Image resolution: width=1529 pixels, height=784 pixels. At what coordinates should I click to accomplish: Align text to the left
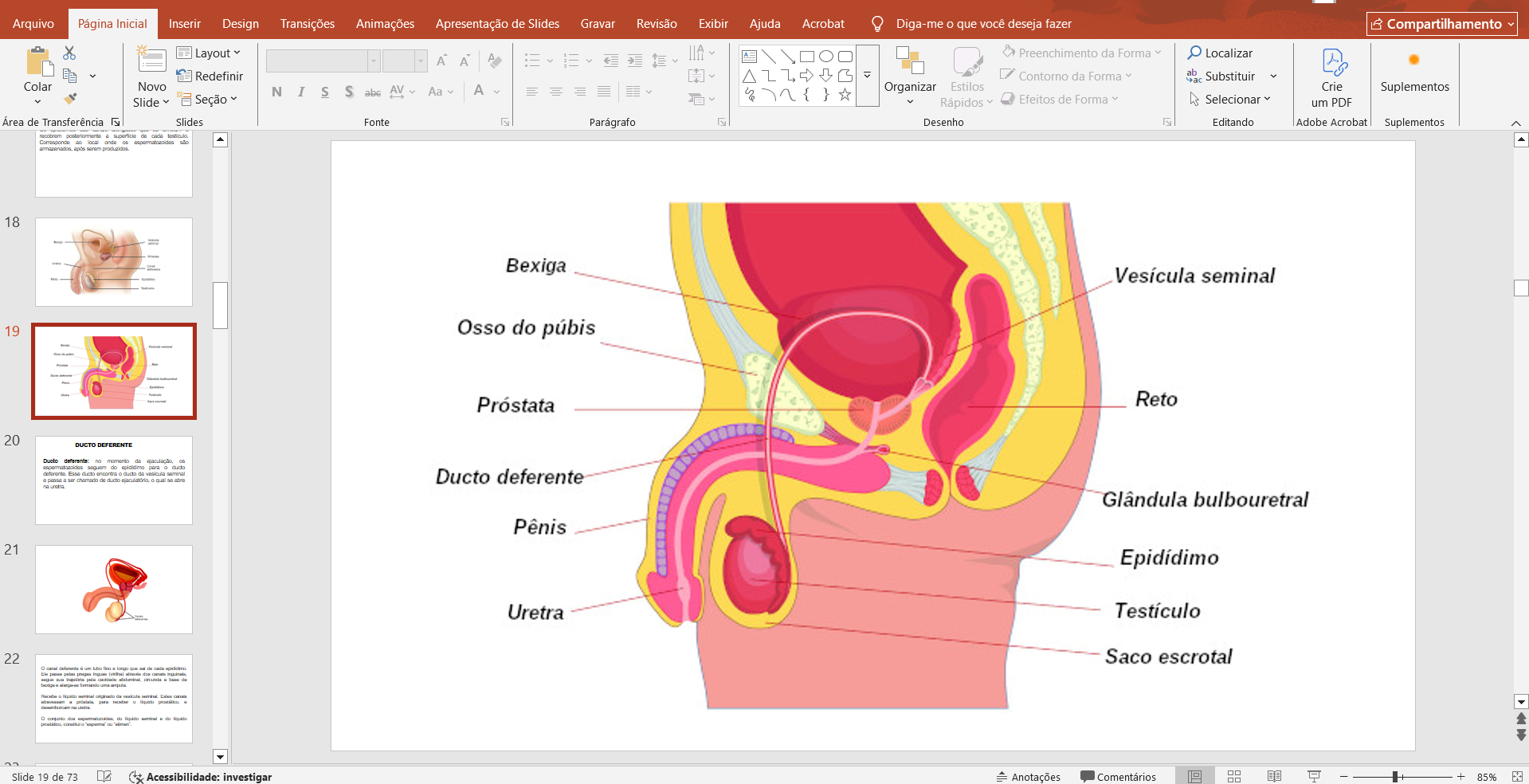tap(532, 92)
